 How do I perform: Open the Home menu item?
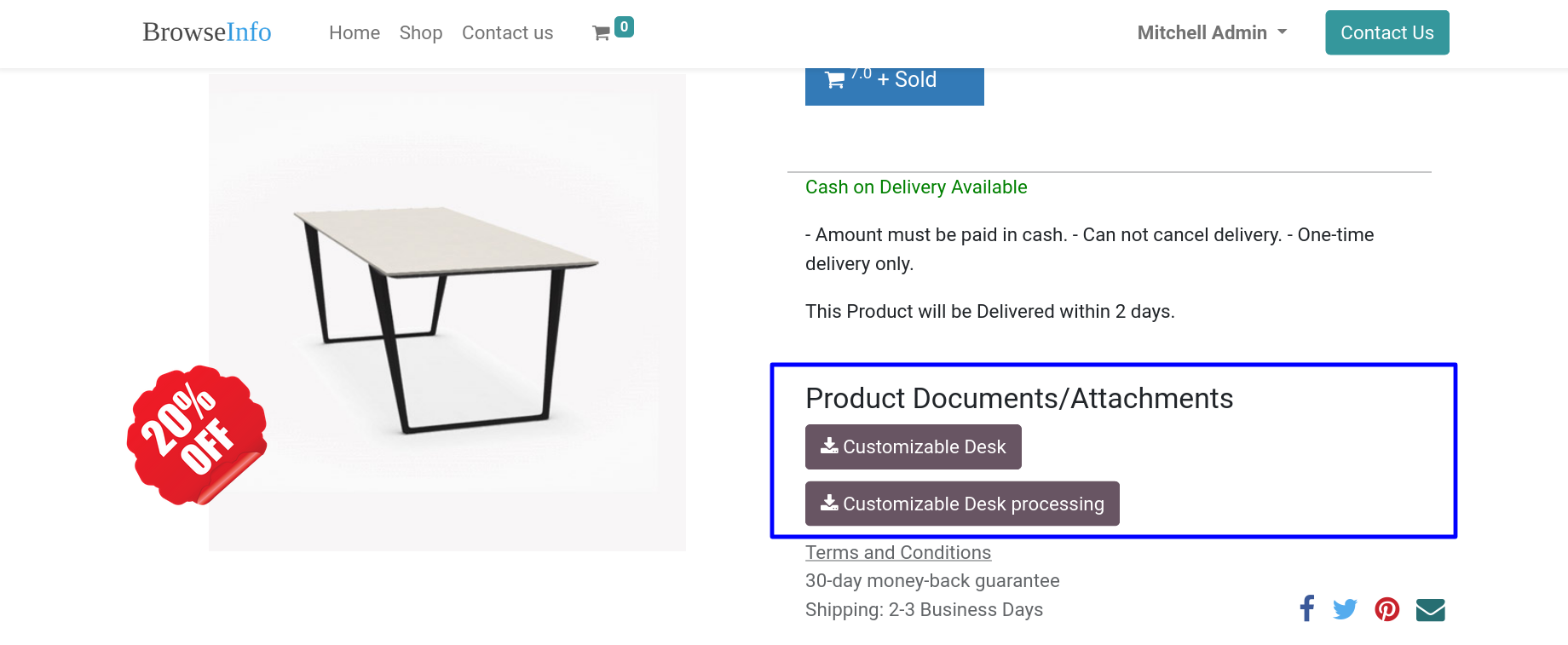(x=355, y=32)
